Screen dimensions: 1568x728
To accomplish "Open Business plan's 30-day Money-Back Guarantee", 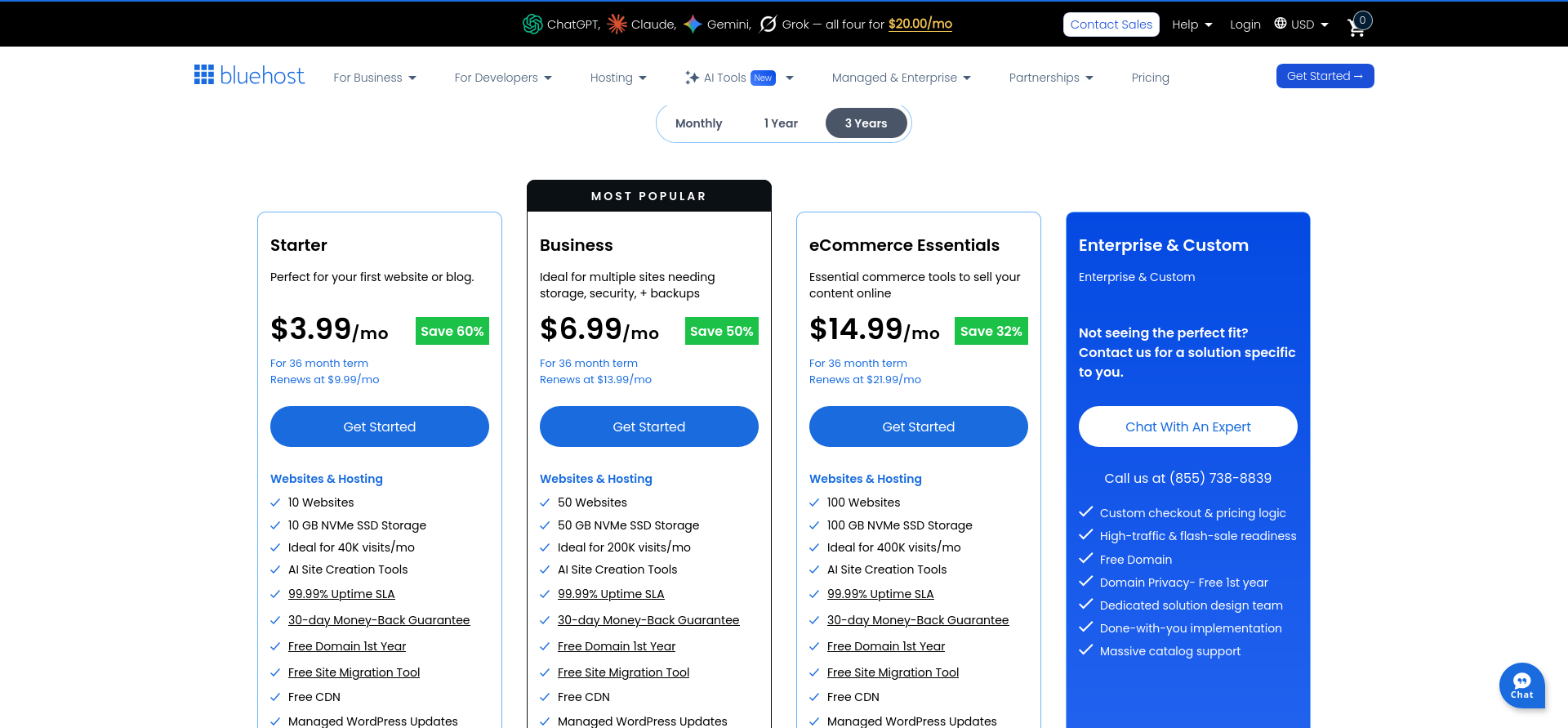I will [648, 620].
